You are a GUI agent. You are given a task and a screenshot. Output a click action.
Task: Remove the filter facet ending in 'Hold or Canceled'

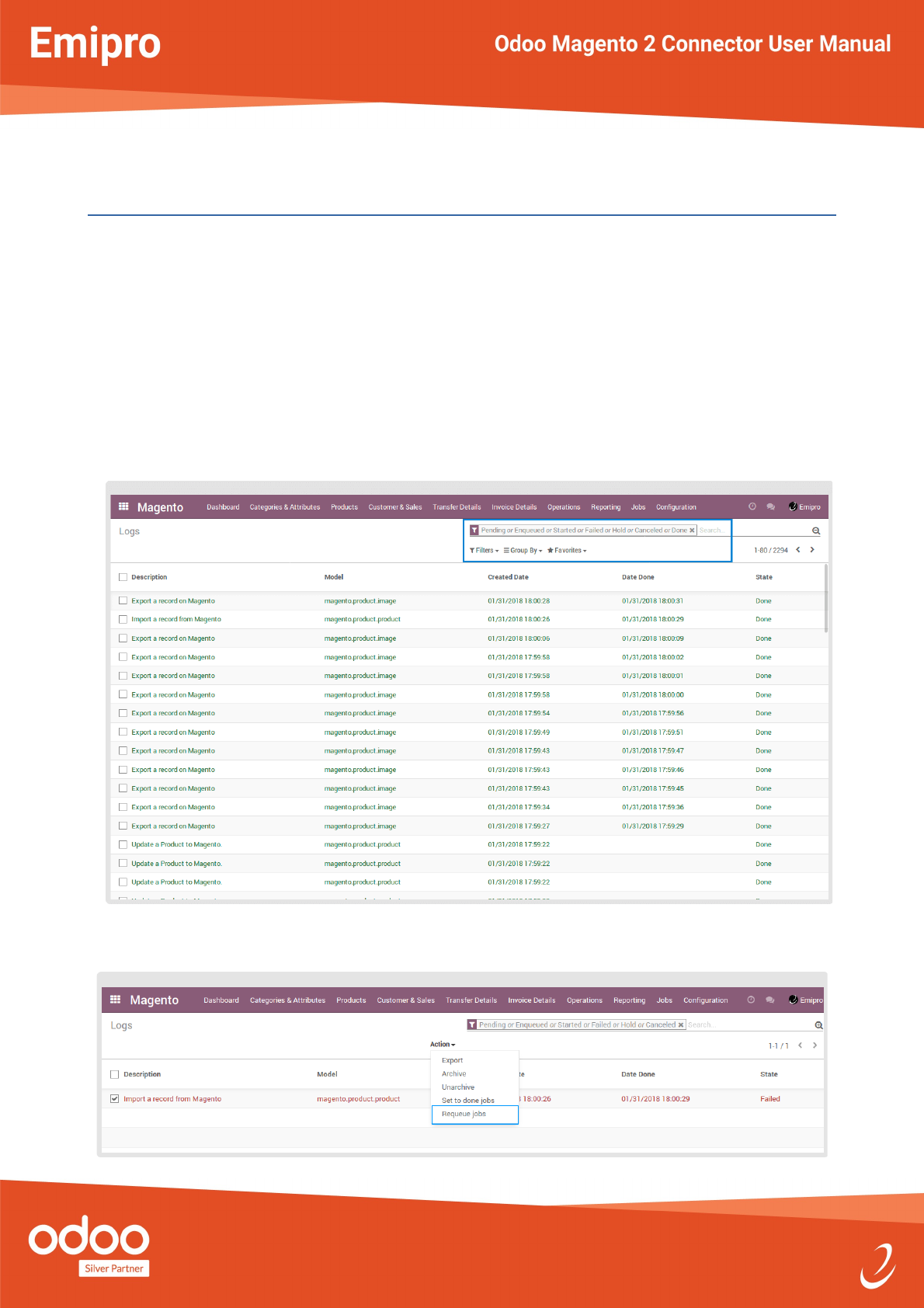681,1024
